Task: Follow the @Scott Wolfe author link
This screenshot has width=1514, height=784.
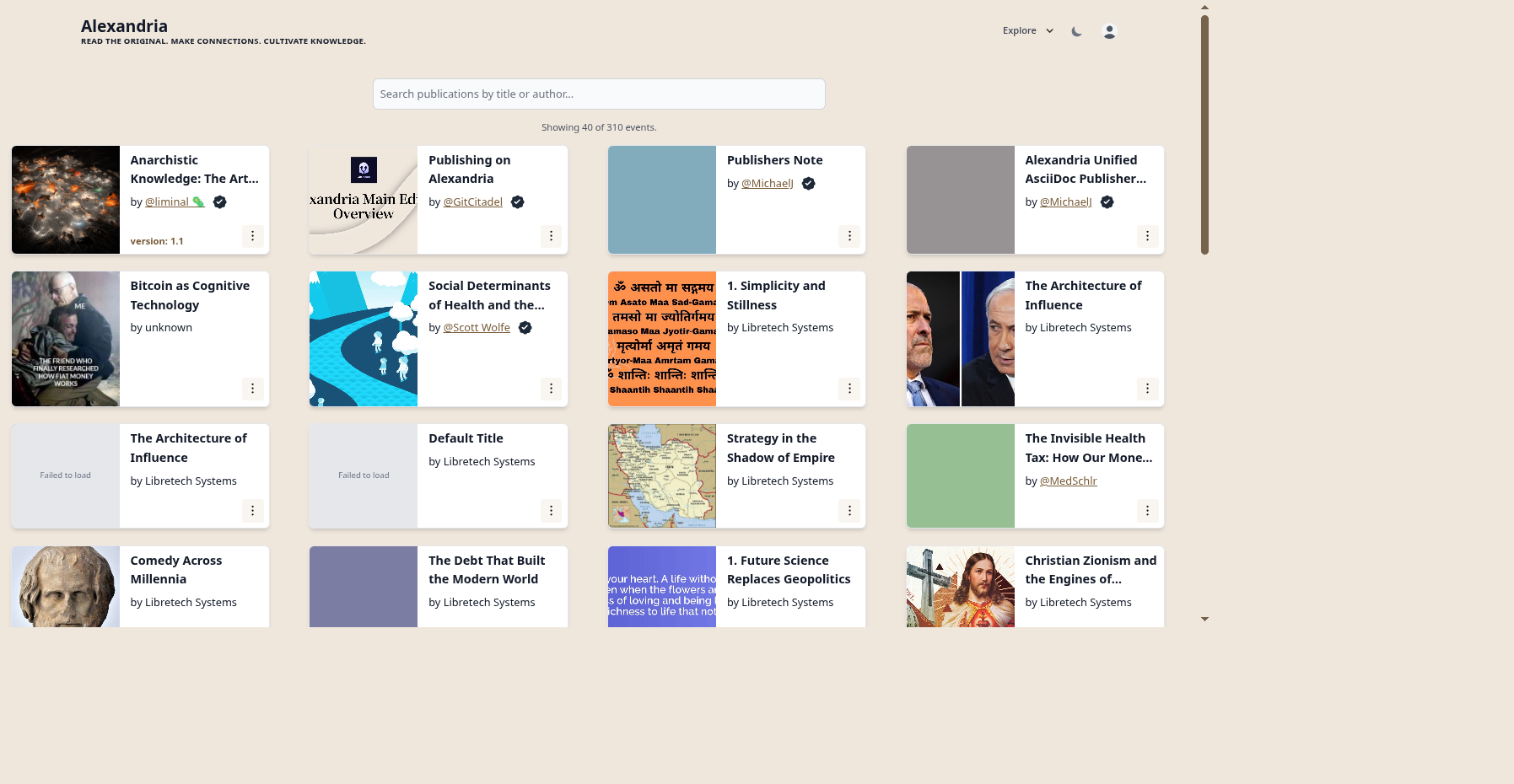Action: (x=477, y=328)
